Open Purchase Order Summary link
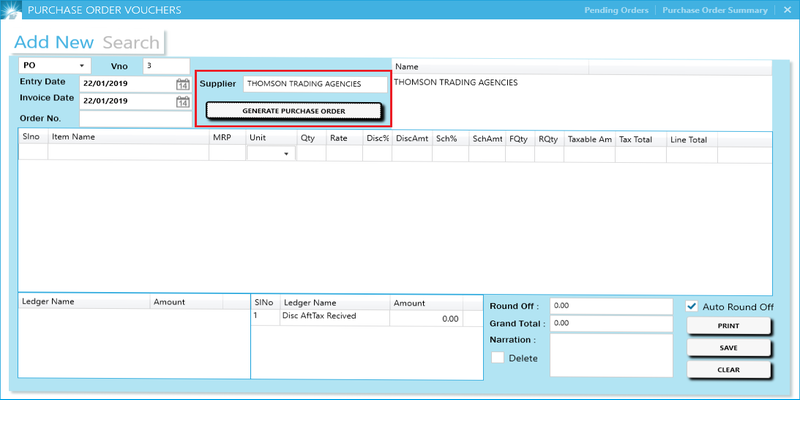The image size is (800, 435). click(x=714, y=10)
